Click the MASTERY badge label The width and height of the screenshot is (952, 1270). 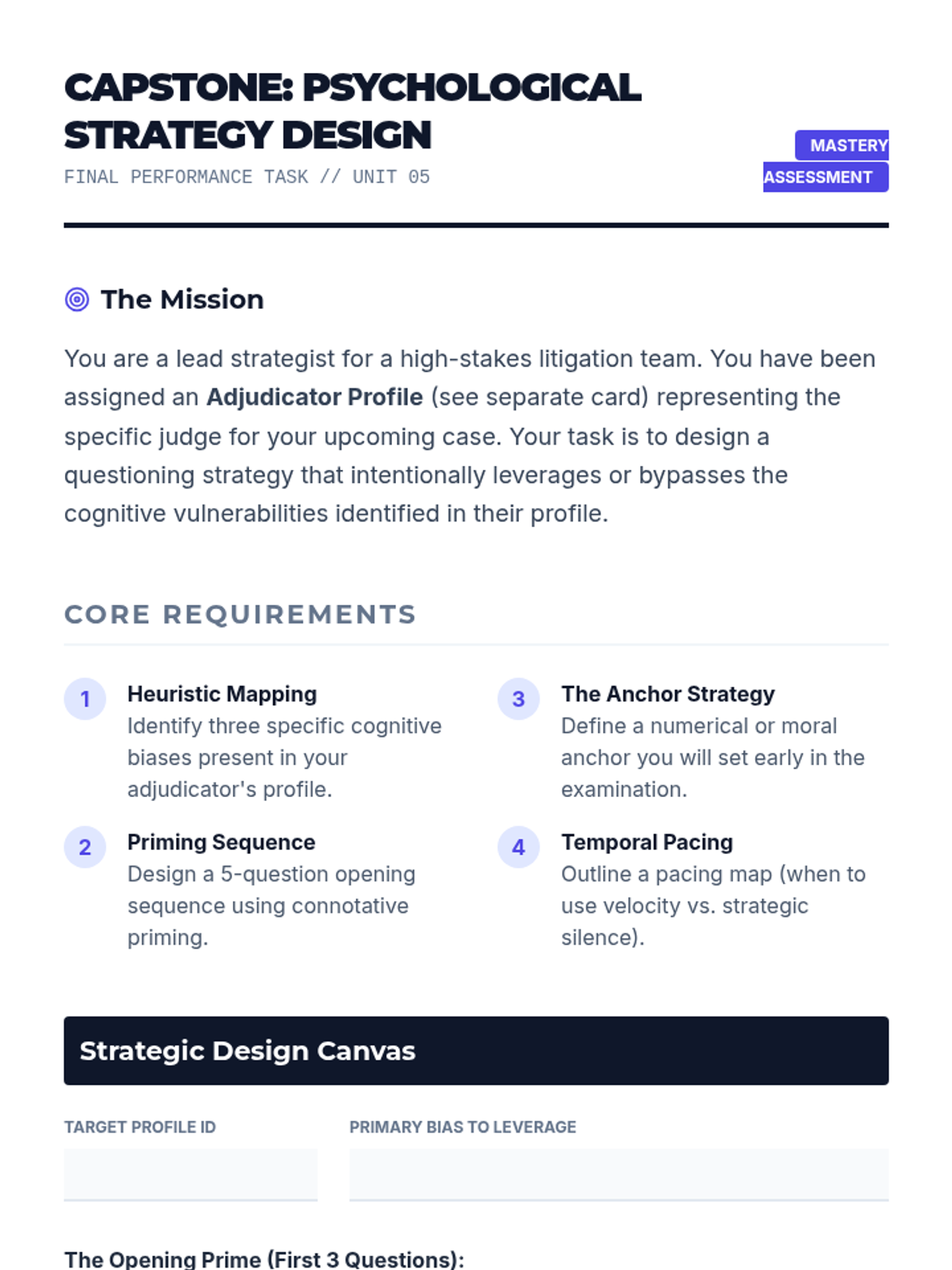846,145
